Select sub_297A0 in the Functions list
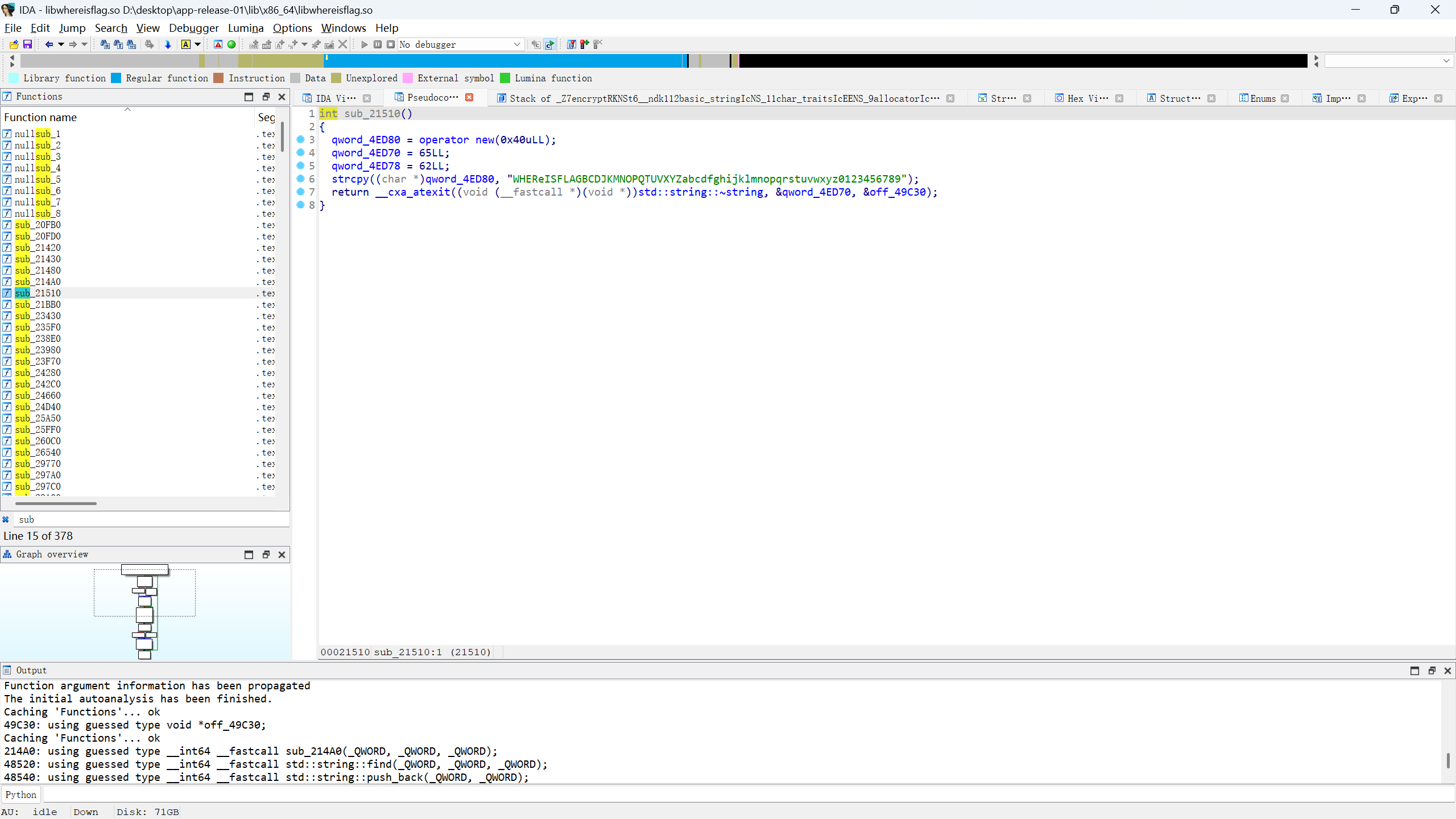This screenshot has width=1456, height=819. point(38,475)
